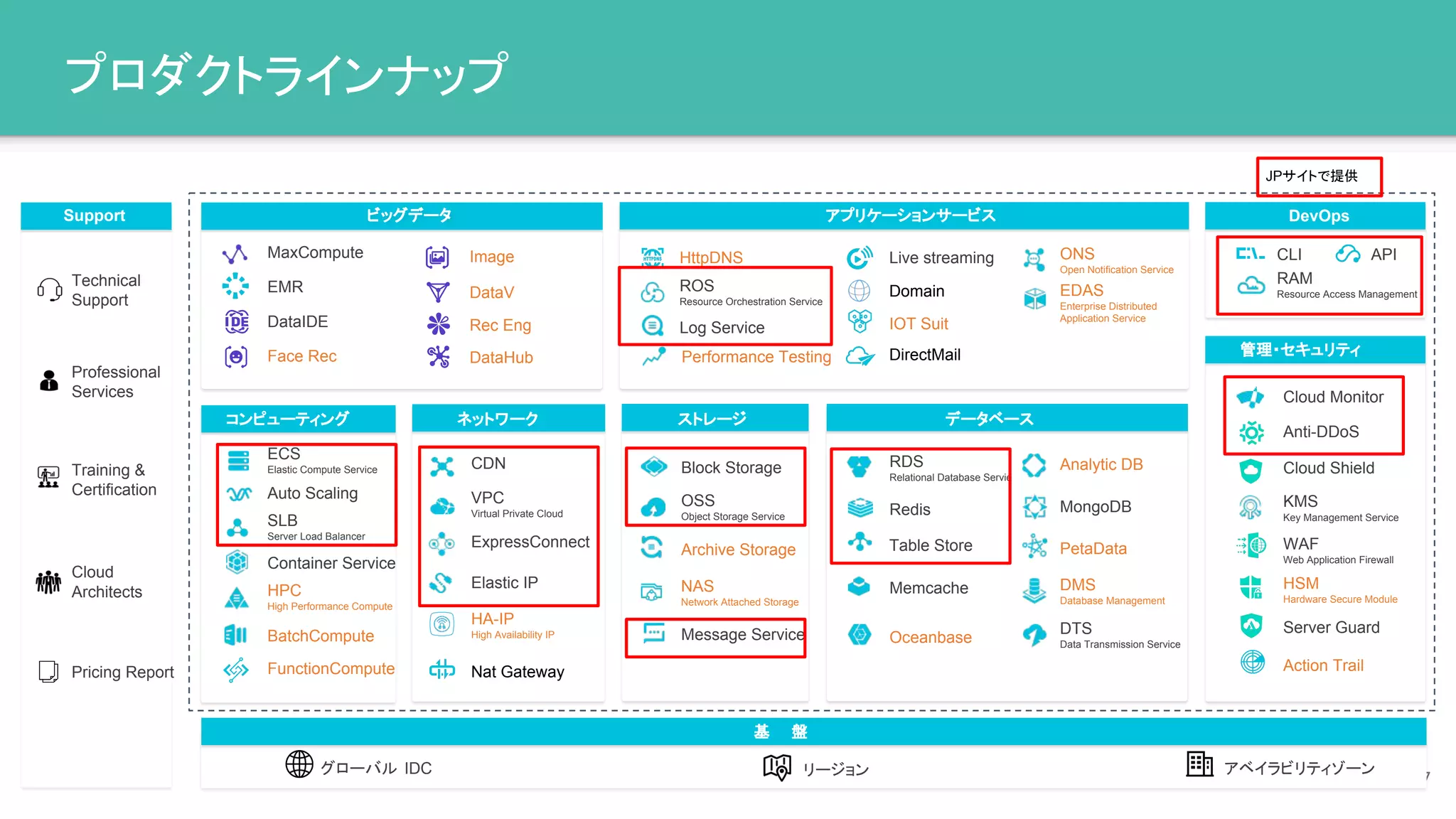Click the グローバル IDC globe icon

coord(299,764)
